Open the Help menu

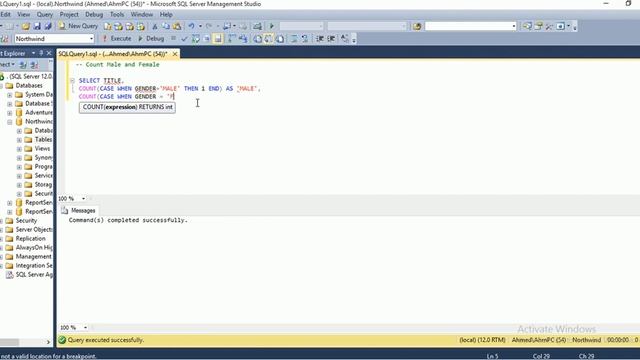click(x=166, y=14)
